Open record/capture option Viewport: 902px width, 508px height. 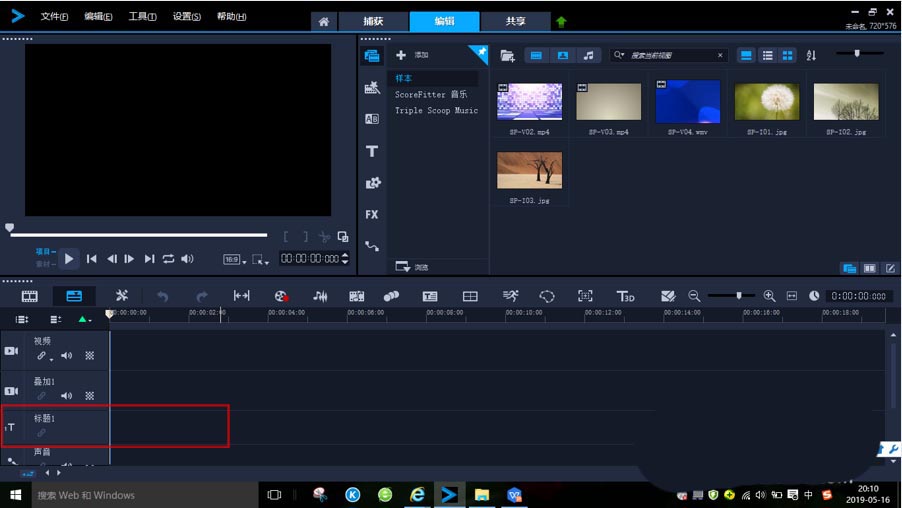[x=281, y=296]
